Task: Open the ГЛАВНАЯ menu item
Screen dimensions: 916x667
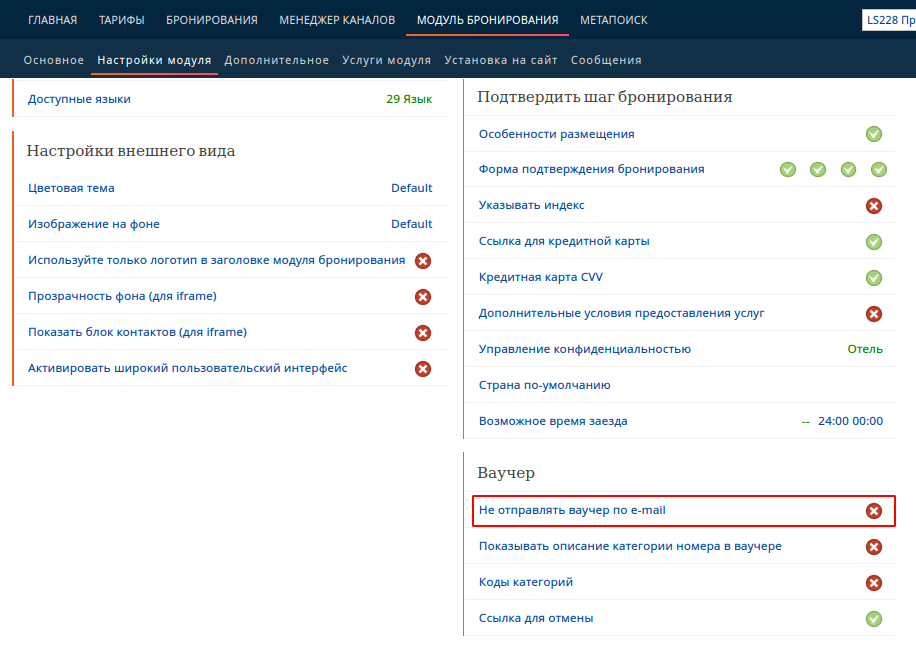Action: coord(53,20)
